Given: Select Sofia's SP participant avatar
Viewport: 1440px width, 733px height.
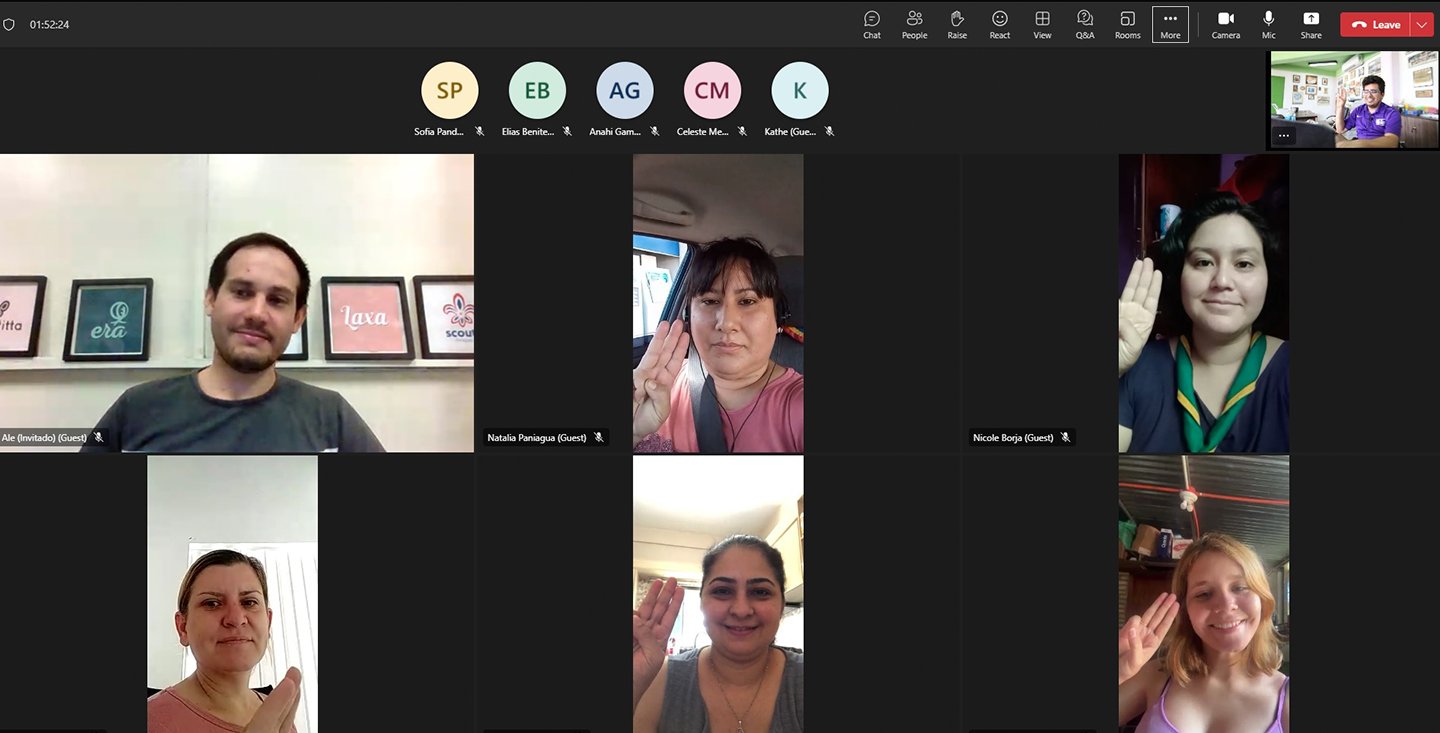Looking at the screenshot, I should pyautogui.click(x=450, y=91).
